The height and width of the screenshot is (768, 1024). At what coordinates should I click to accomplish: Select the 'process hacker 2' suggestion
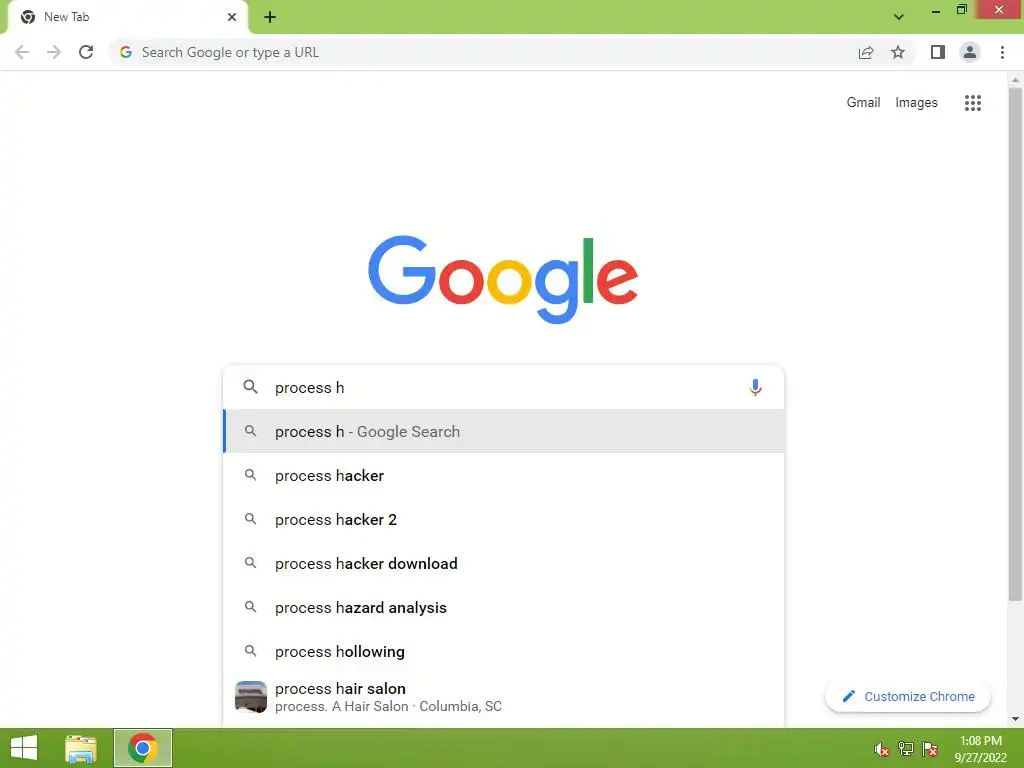click(503, 519)
